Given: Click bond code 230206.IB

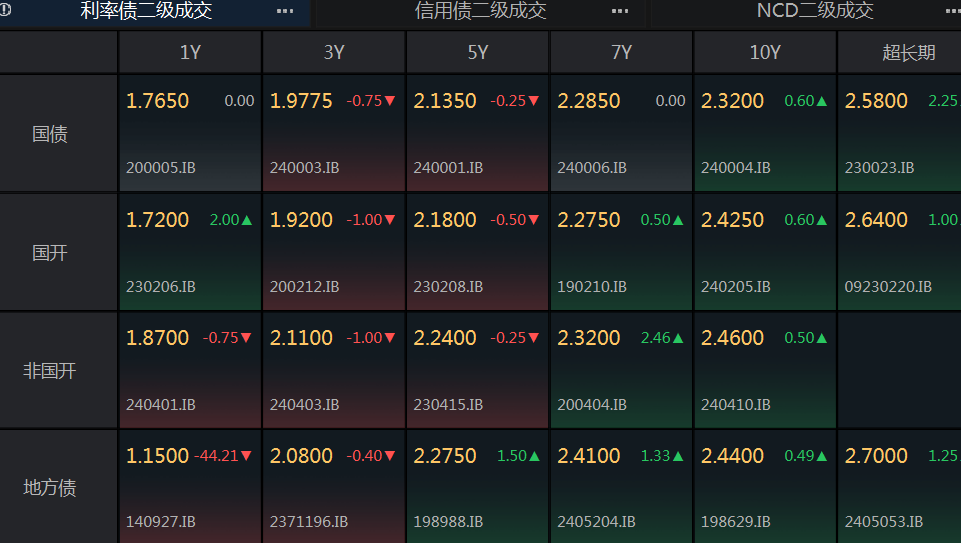Looking at the screenshot, I should [x=161, y=286].
